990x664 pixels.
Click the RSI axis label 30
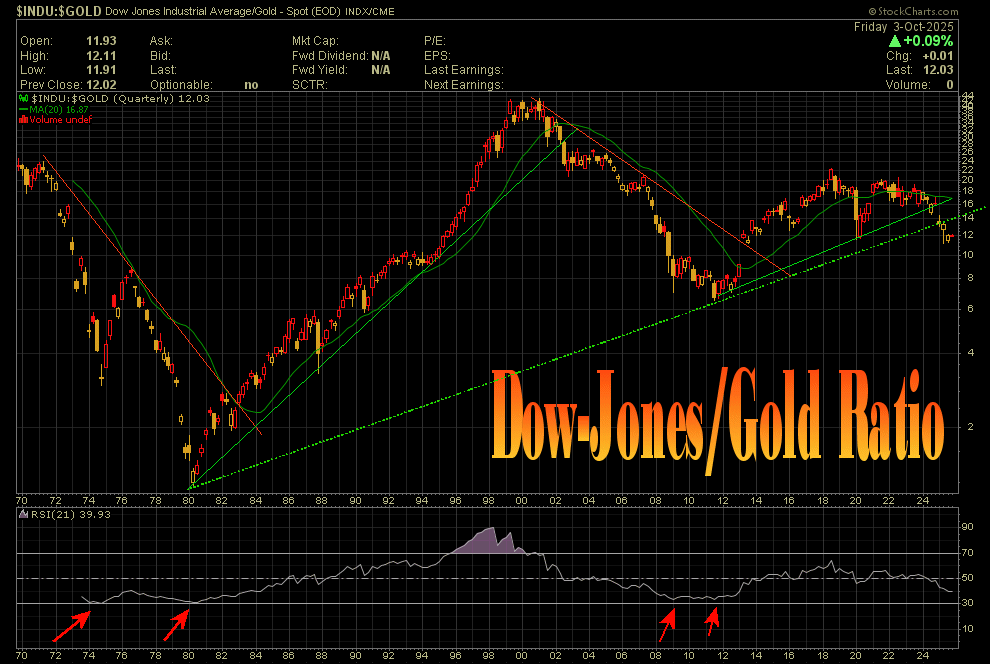[x=967, y=603]
